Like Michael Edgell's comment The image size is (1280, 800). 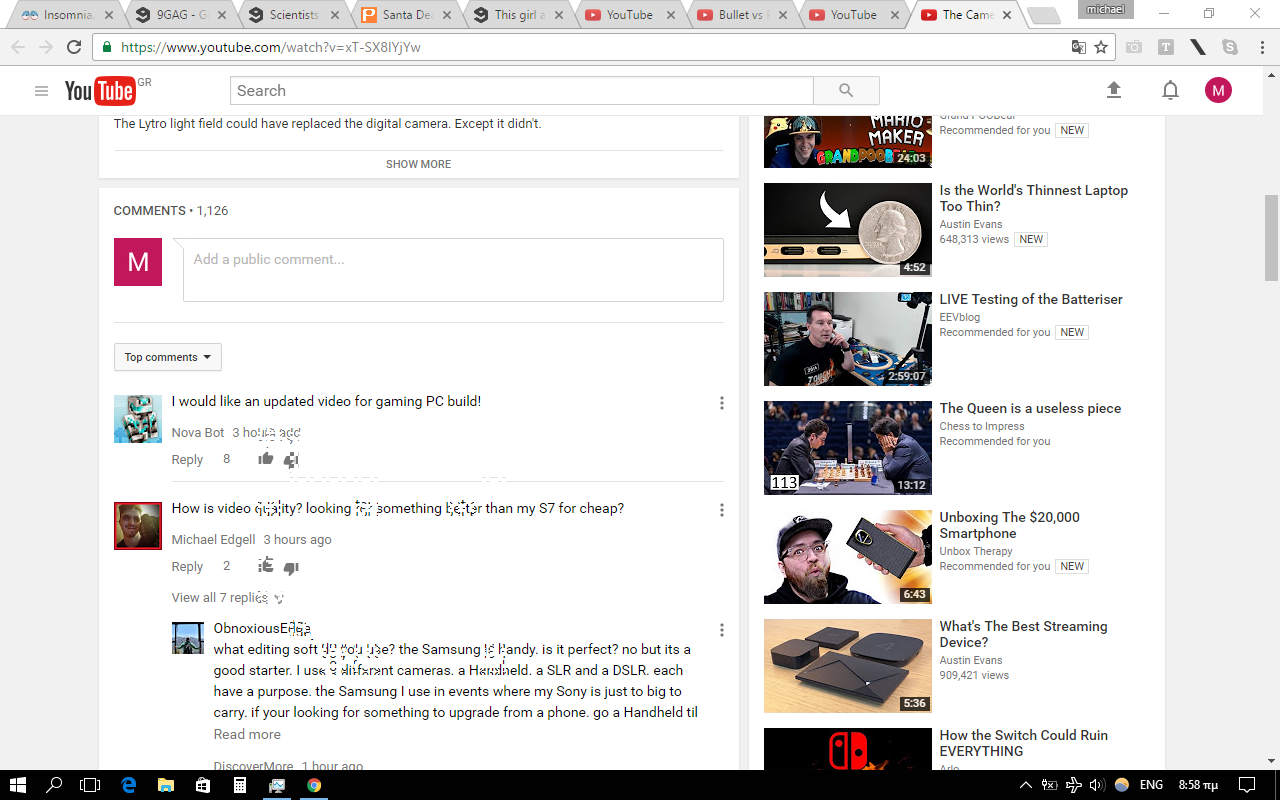pyautogui.click(x=266, y=566)
